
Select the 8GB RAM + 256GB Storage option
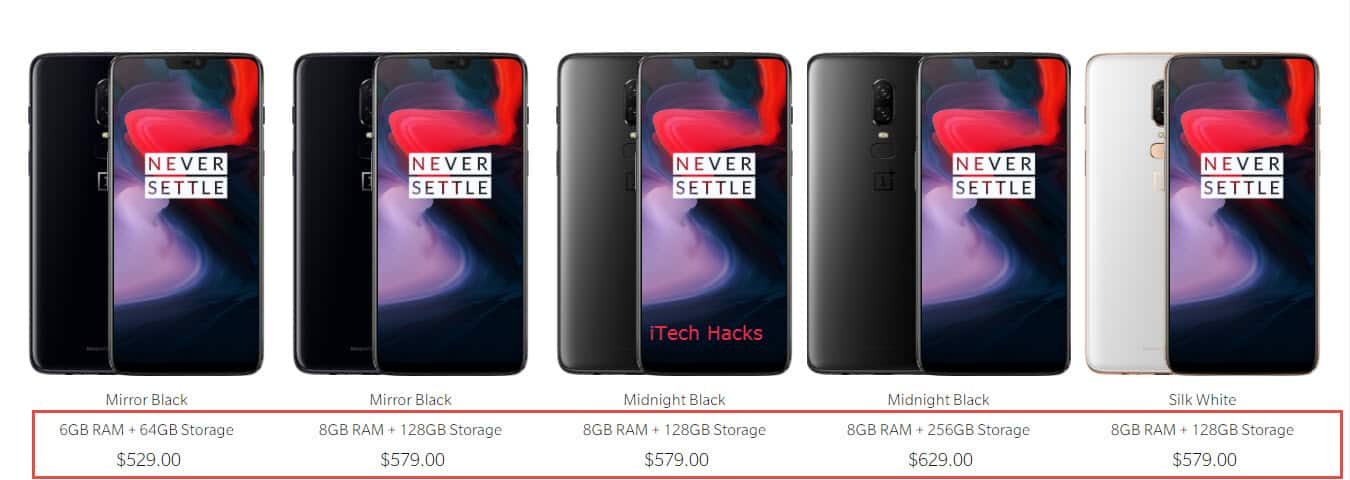click(x=938, y=430)
